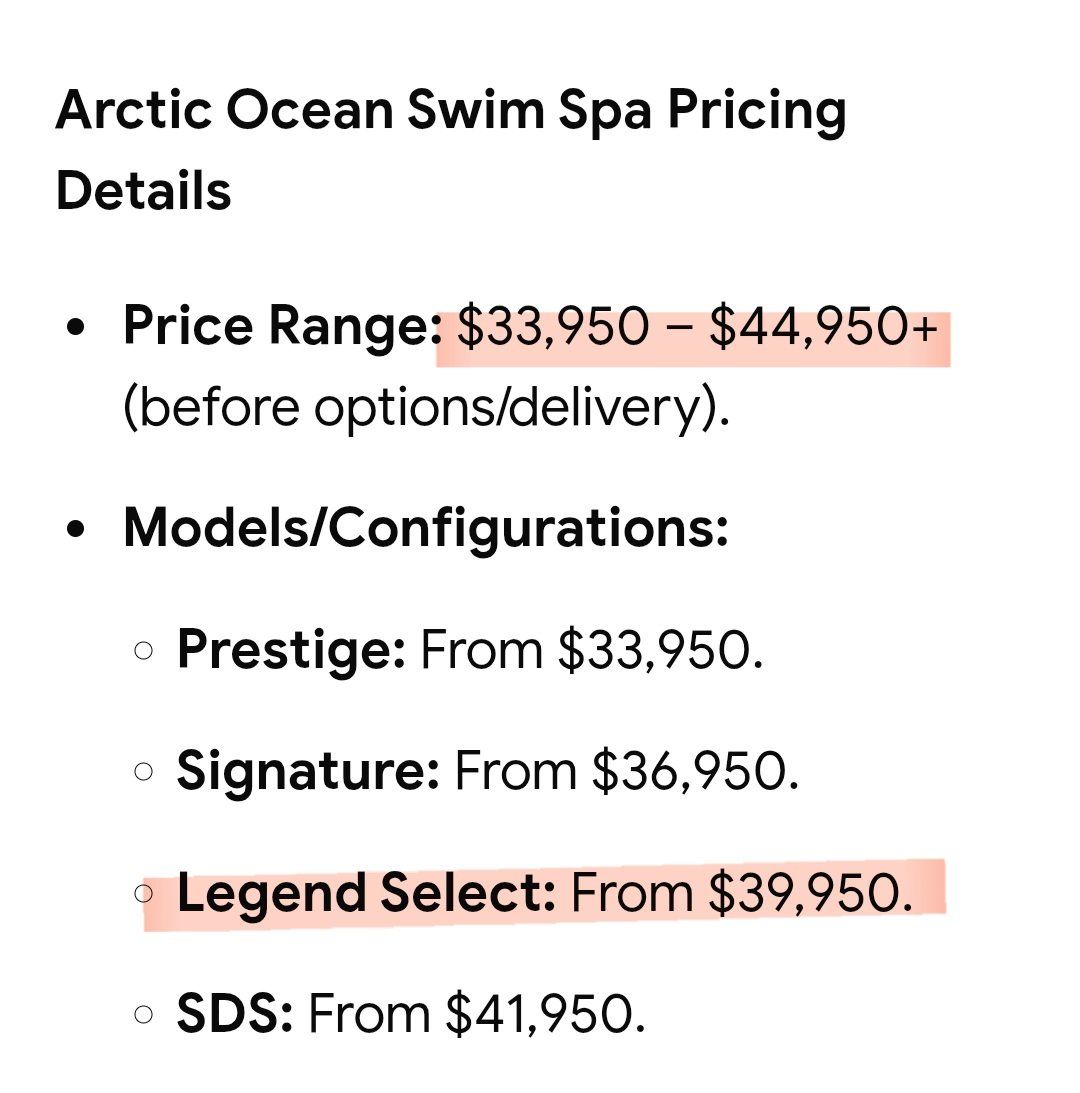Click the bold "Signature:" model name
The width and height of the screenshot is (1080, 1093).
point(308,772)
